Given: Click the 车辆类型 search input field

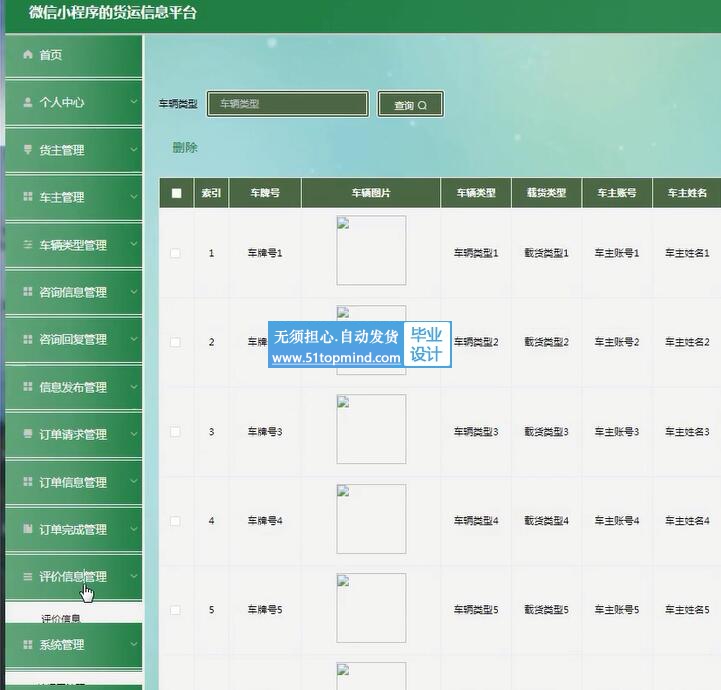Looking at the screenshot, I should point(288,104).
